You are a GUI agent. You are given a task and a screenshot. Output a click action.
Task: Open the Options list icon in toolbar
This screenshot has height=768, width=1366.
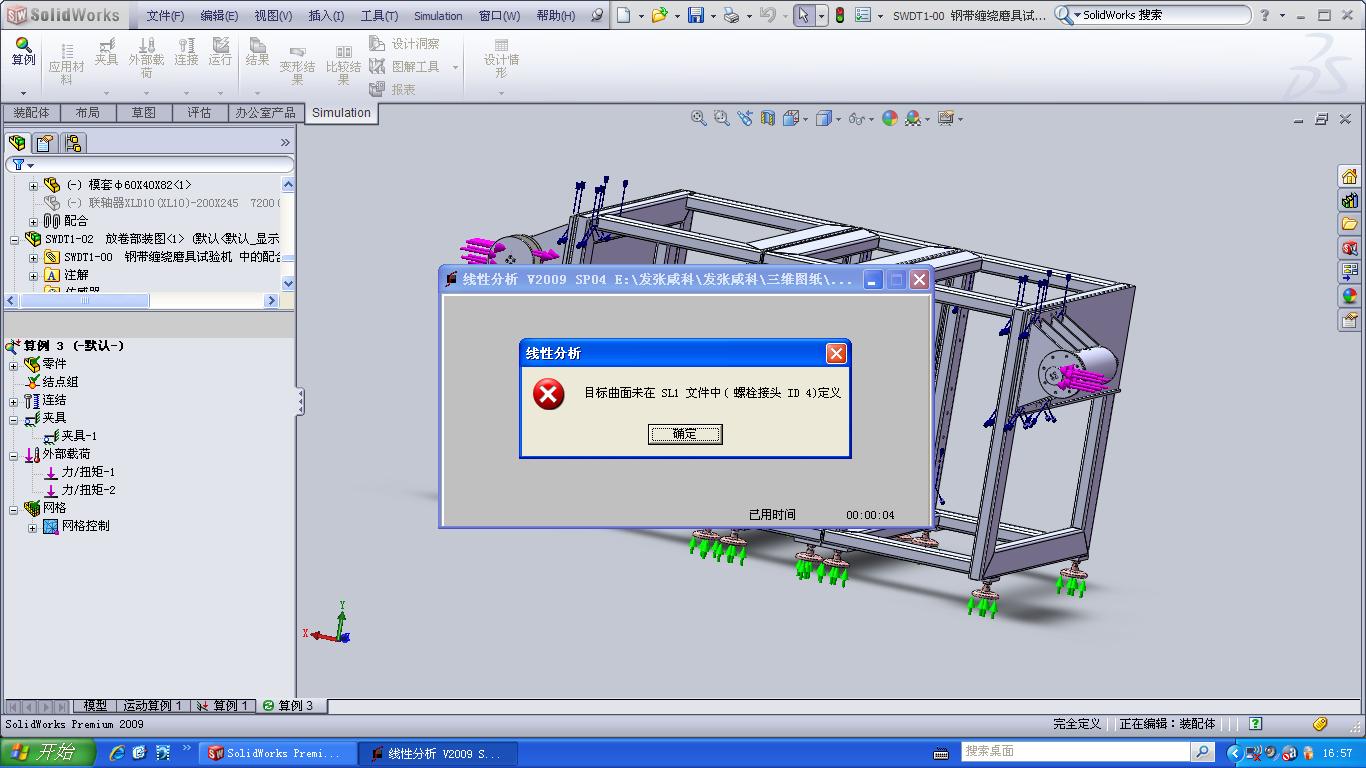[x=863, y=15]
